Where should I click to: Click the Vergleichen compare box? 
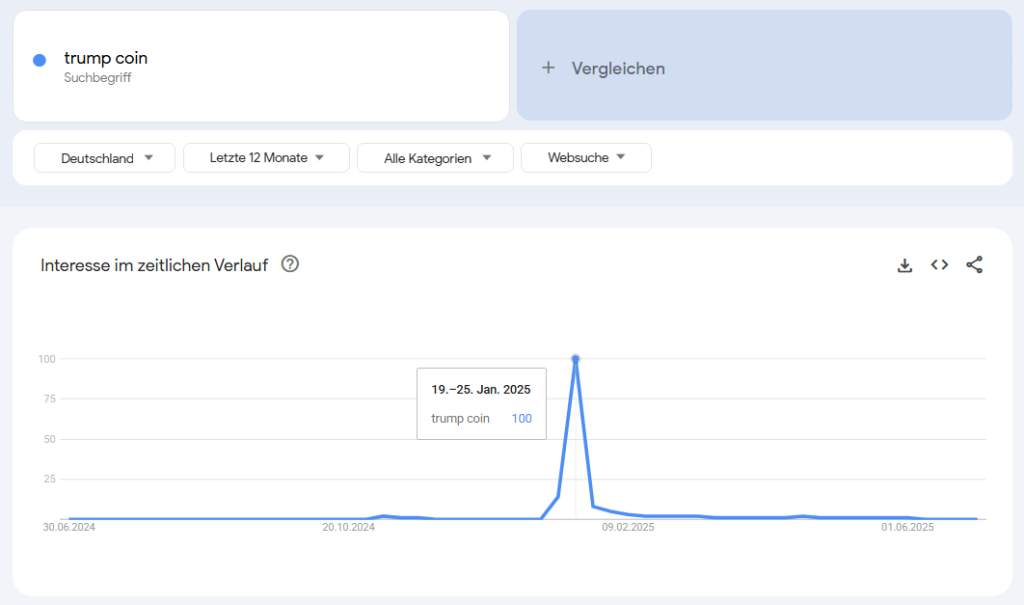click(764, 66)
